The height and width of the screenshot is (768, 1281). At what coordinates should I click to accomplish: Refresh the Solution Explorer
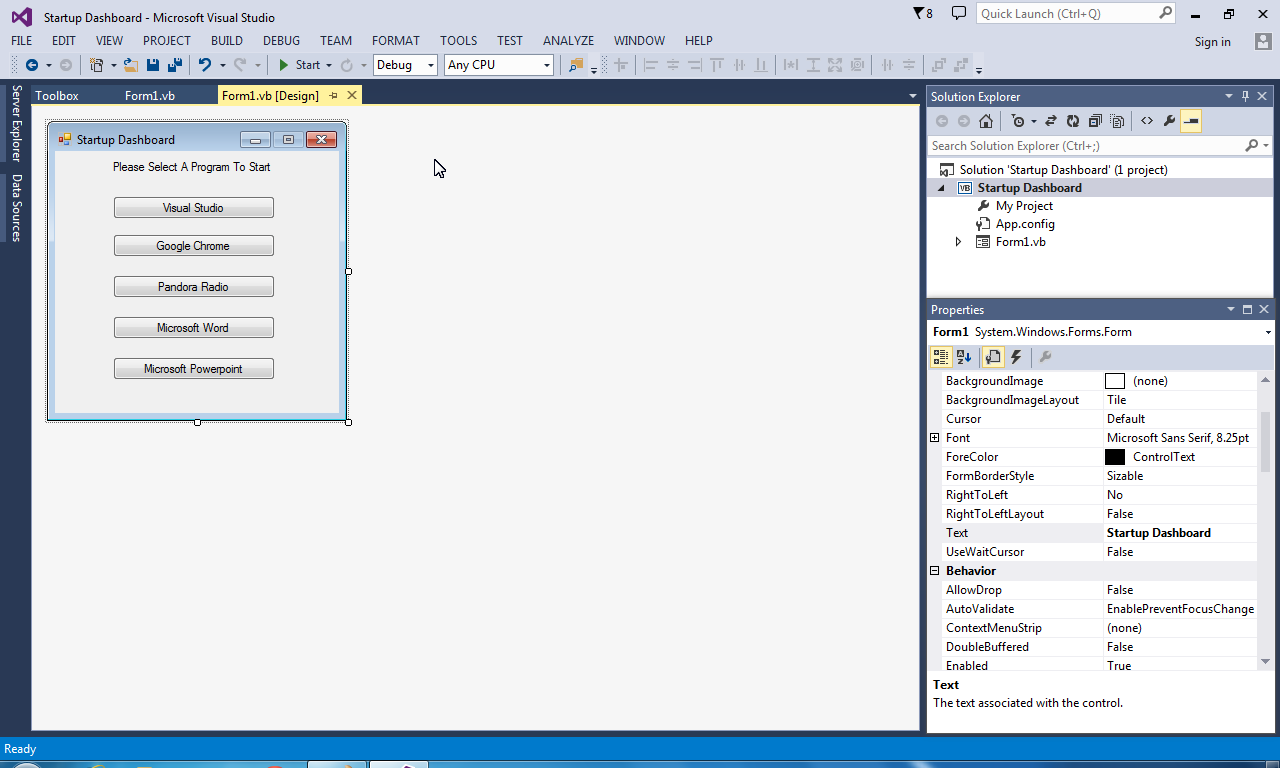pyautogui.click(x=1073, y=121)
